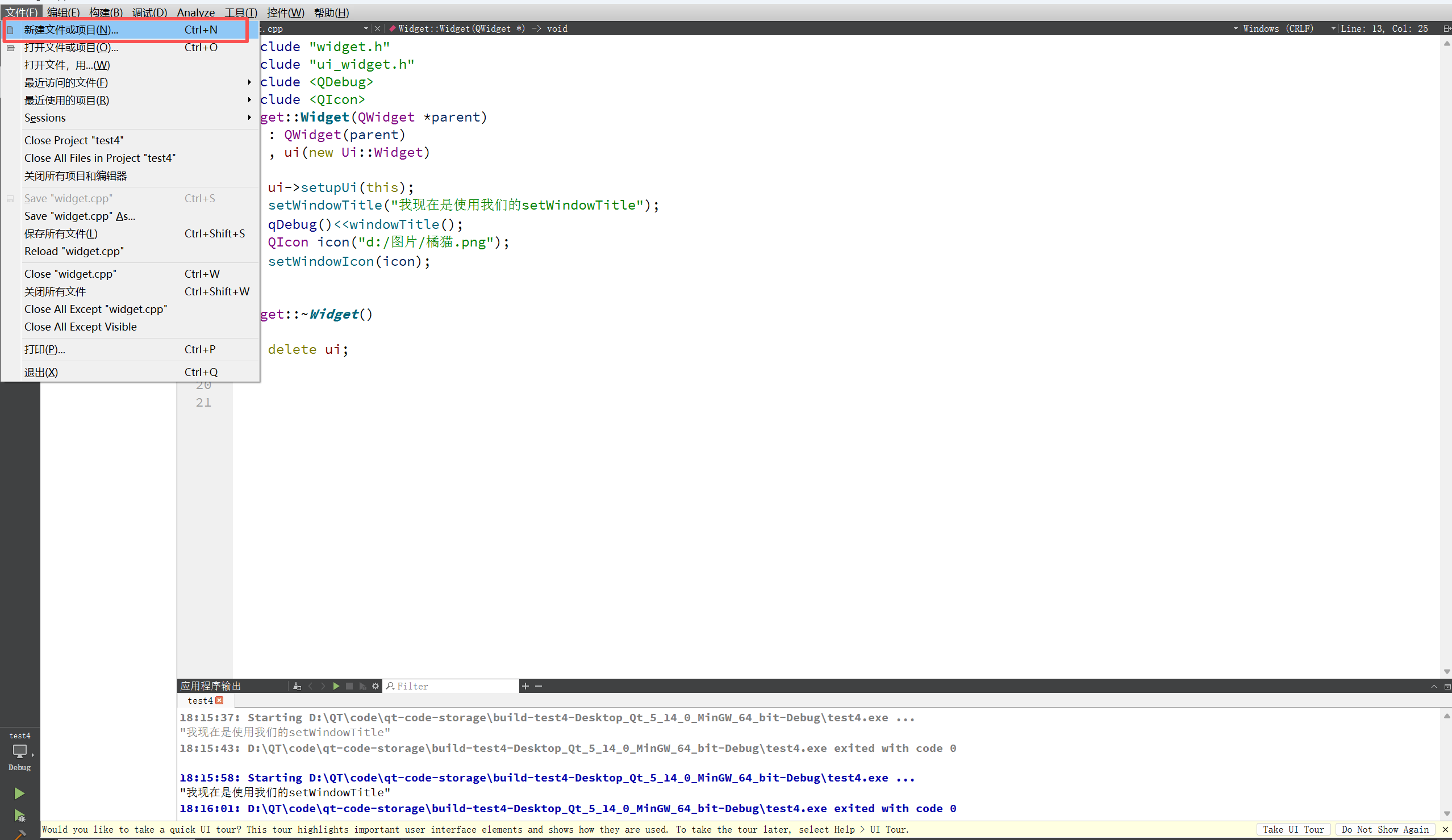This screenshot has width=1452, height=840.
Task: Open the Widget::Widget symbol dropdown
Action: pyautogui.click(x=812, y=28)
